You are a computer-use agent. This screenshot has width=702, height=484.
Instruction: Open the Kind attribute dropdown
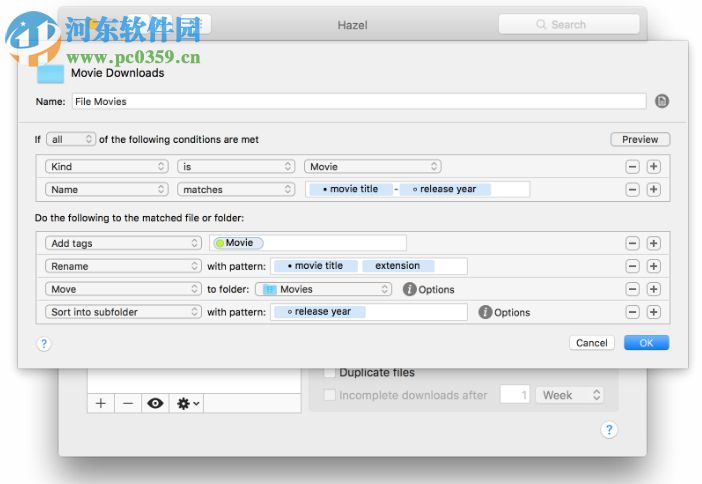tap(107, 167)
